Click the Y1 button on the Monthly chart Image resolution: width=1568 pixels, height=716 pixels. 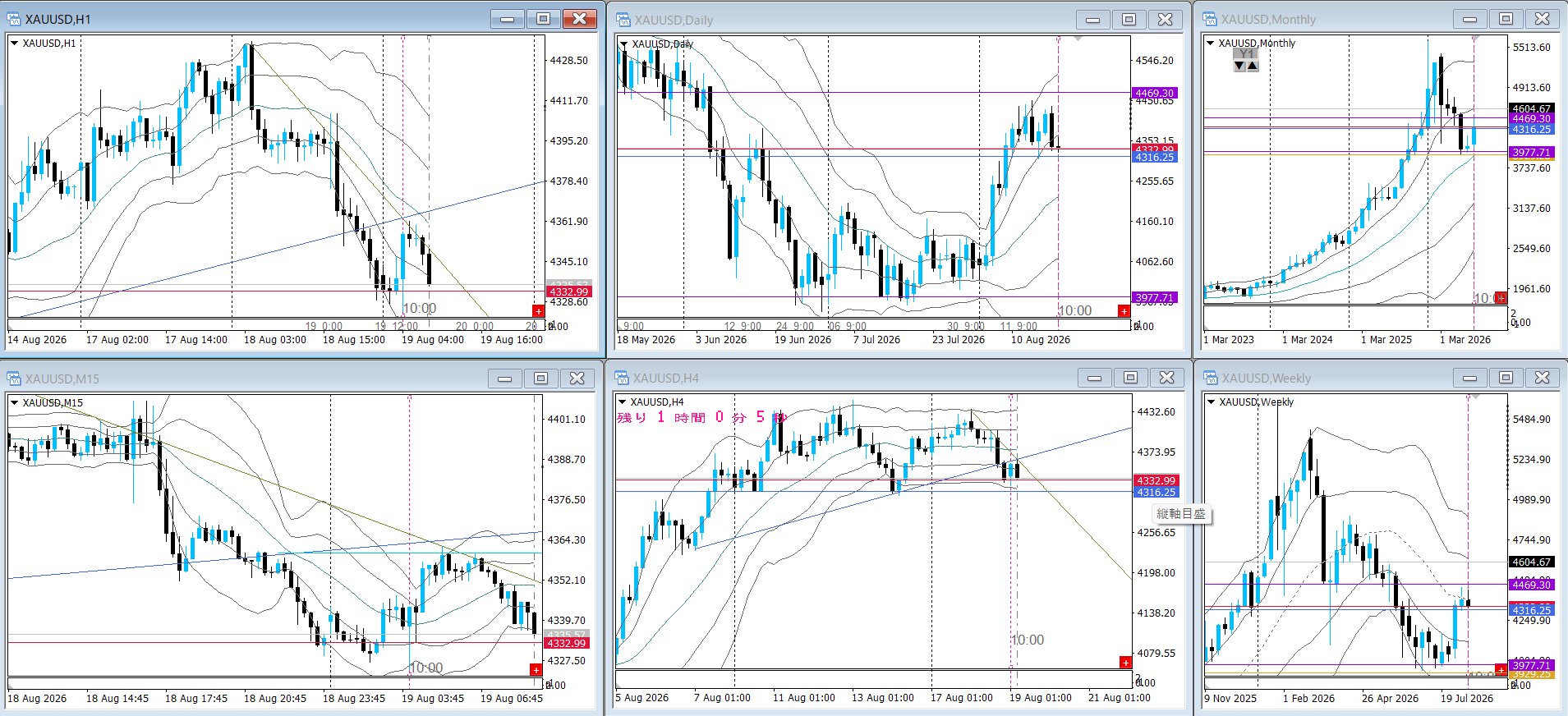(x=1246, y=54)
